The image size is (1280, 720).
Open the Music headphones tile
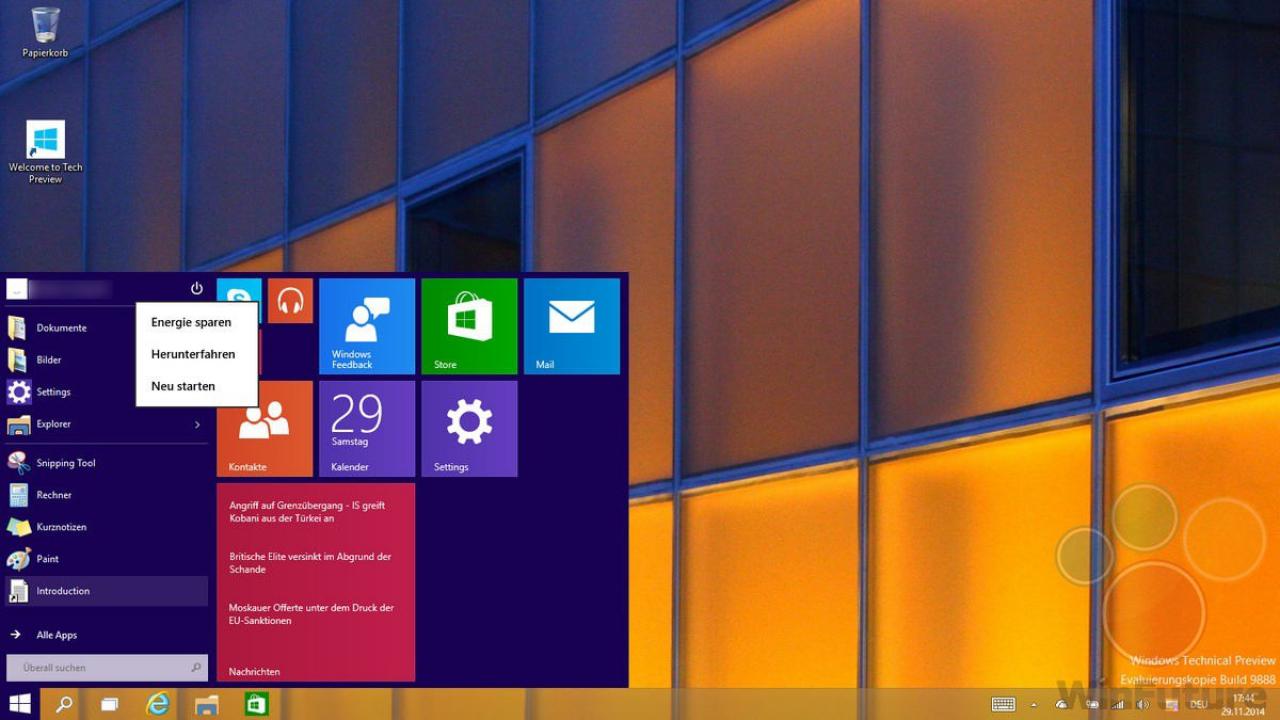coord(290,300)
